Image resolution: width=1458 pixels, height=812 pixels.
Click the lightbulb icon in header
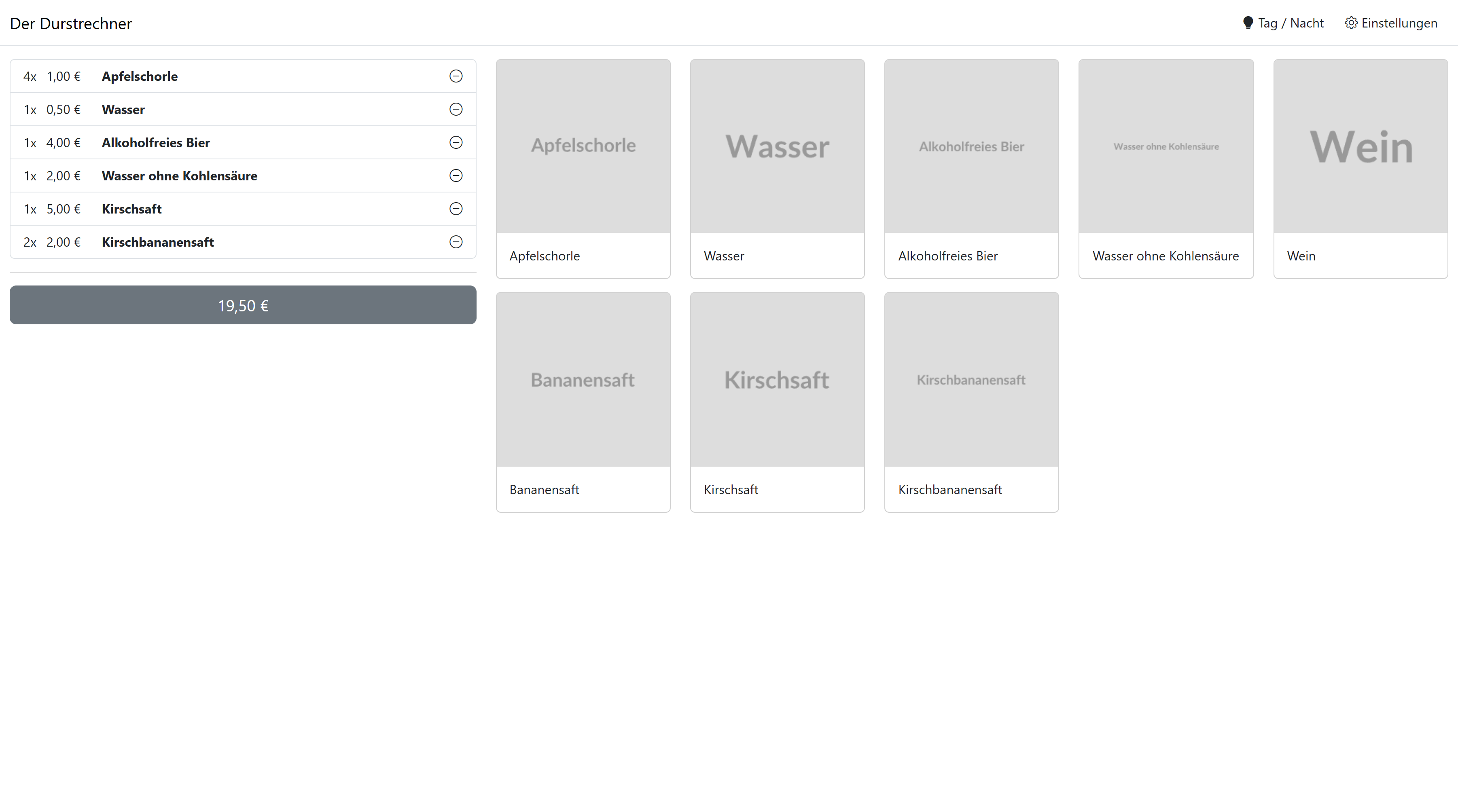click(1248, 23)
